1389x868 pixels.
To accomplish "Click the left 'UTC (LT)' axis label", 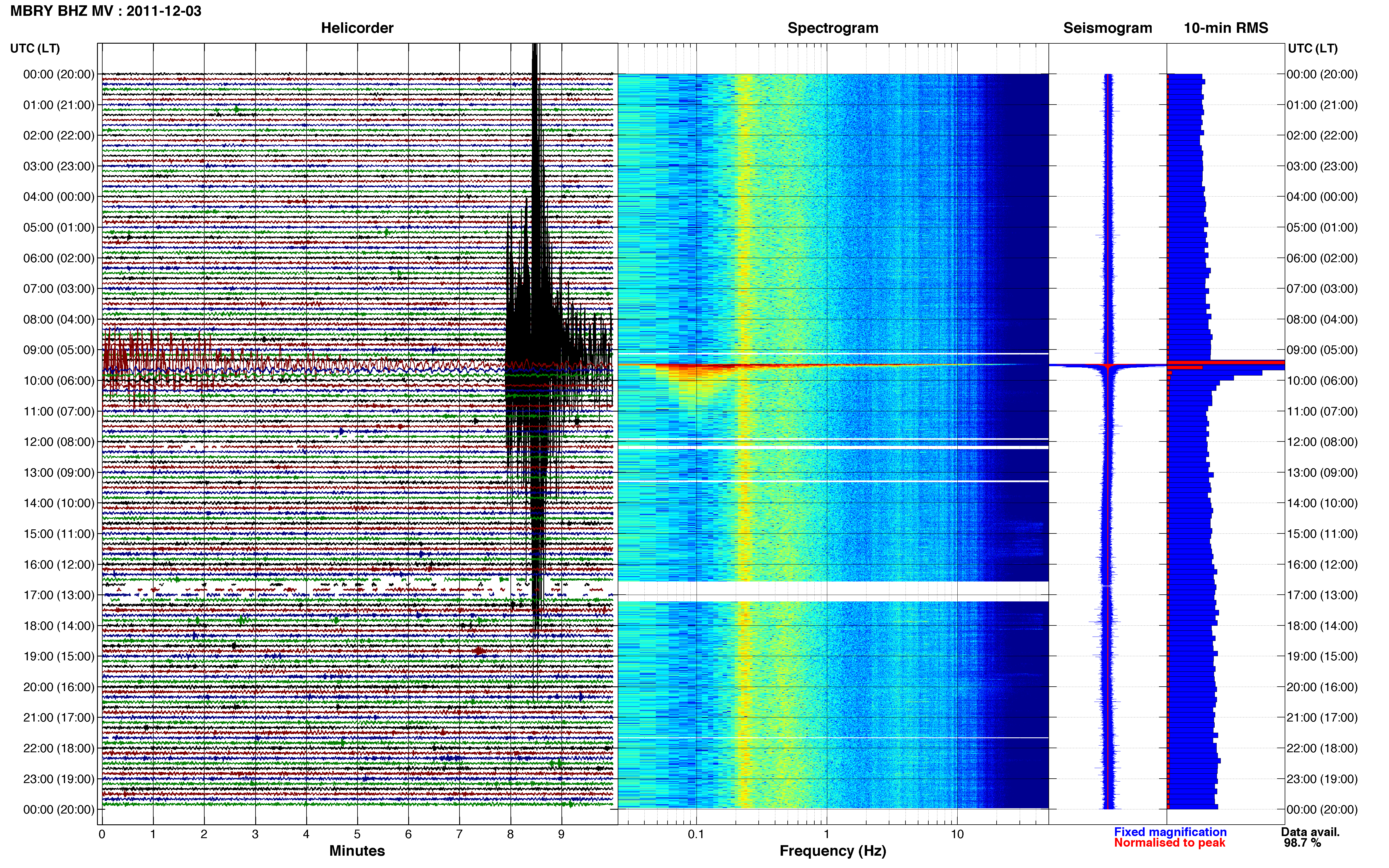I will 35,48.
